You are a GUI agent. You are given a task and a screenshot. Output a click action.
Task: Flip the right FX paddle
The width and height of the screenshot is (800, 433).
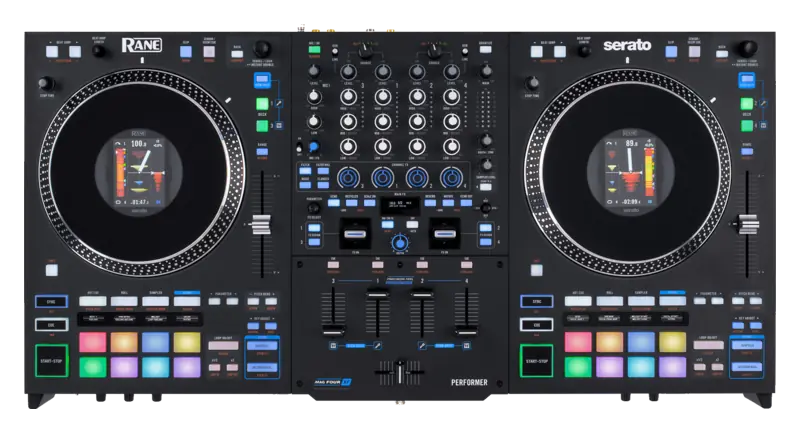coord(445,234)
